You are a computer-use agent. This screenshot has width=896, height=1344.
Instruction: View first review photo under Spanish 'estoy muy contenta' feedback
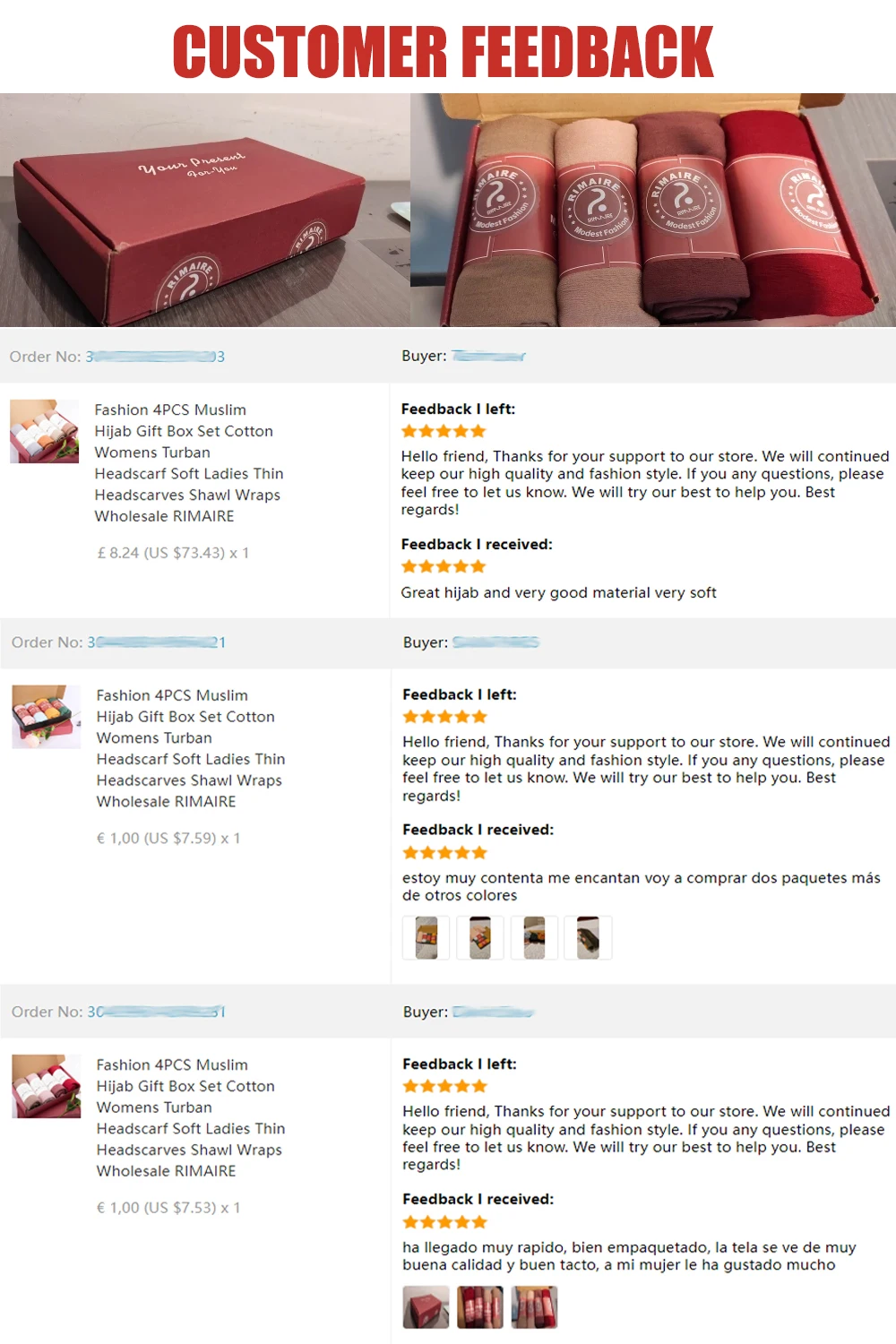click(x=426, y=938)
